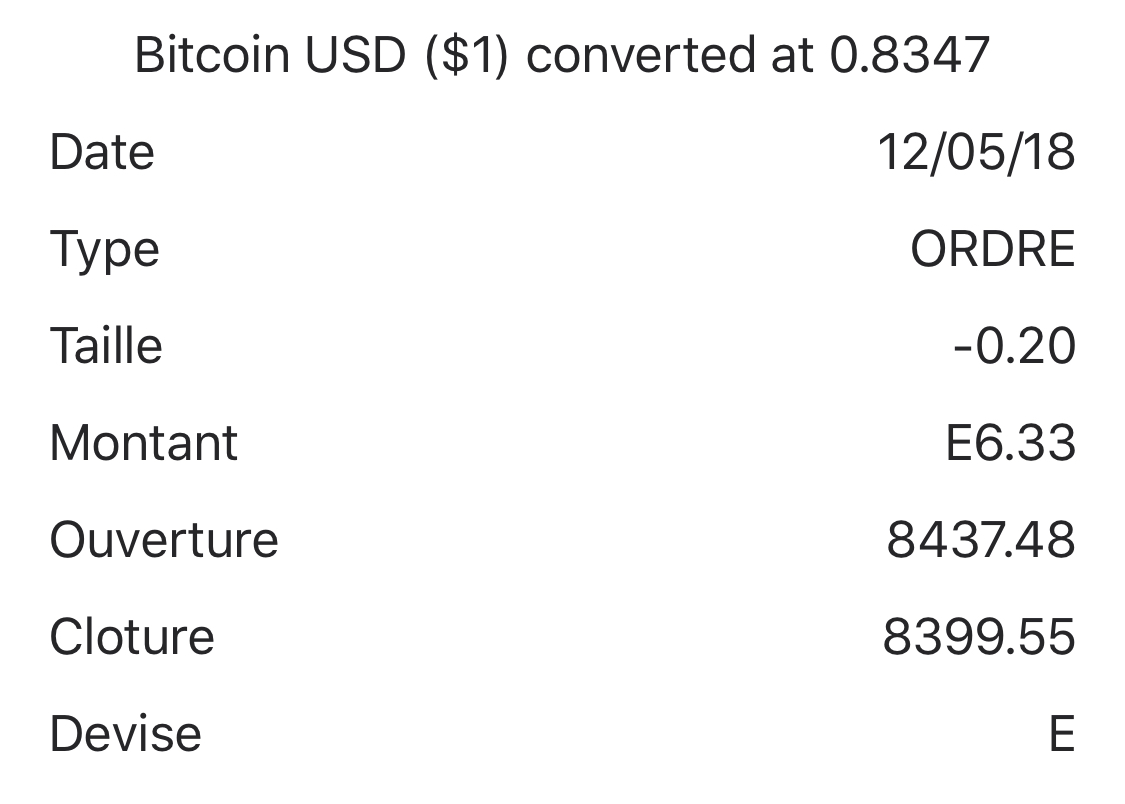
Task: Select the size value -0.20
Action: (1014, 347)
